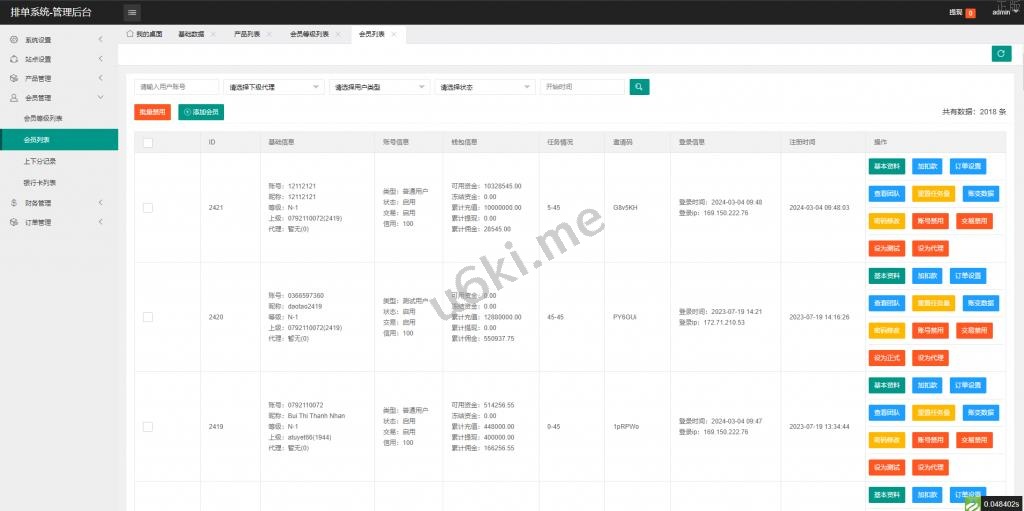Click the 开始时间 date input field
Viewport: 1024px width, 511px height.
[582, 87]
